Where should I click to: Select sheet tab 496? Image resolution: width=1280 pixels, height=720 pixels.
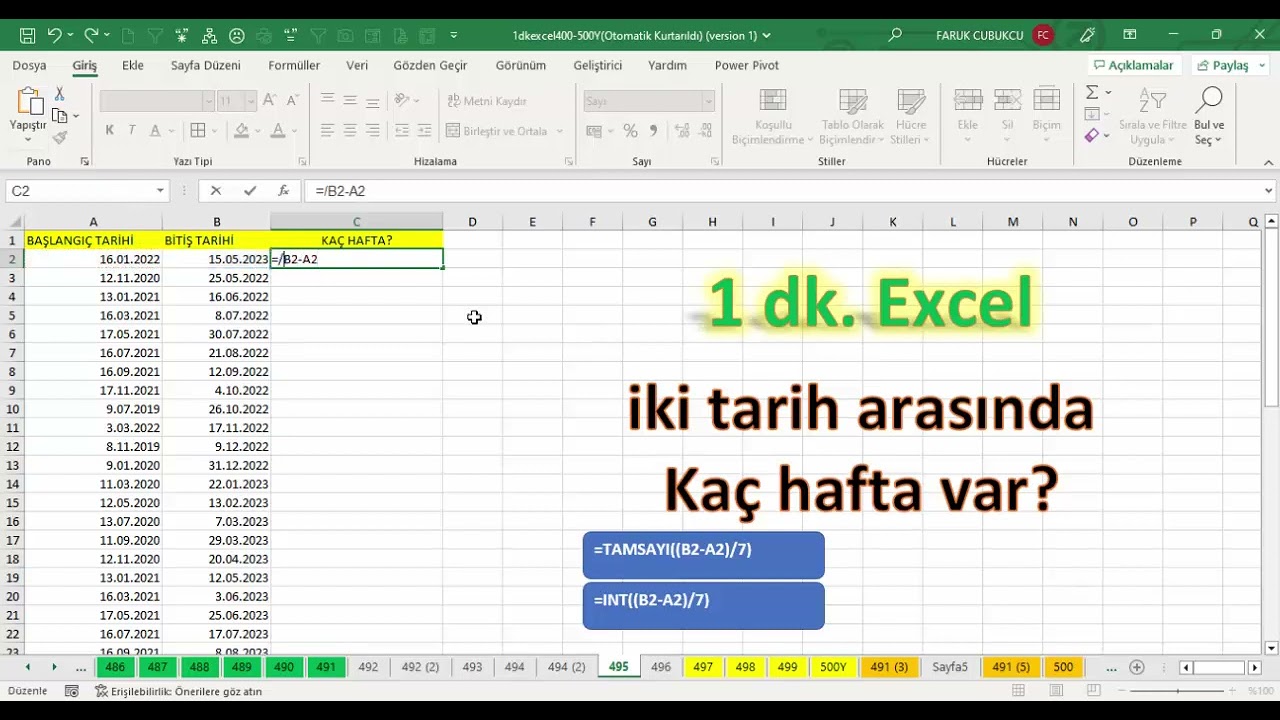click(x=661, y=667)
